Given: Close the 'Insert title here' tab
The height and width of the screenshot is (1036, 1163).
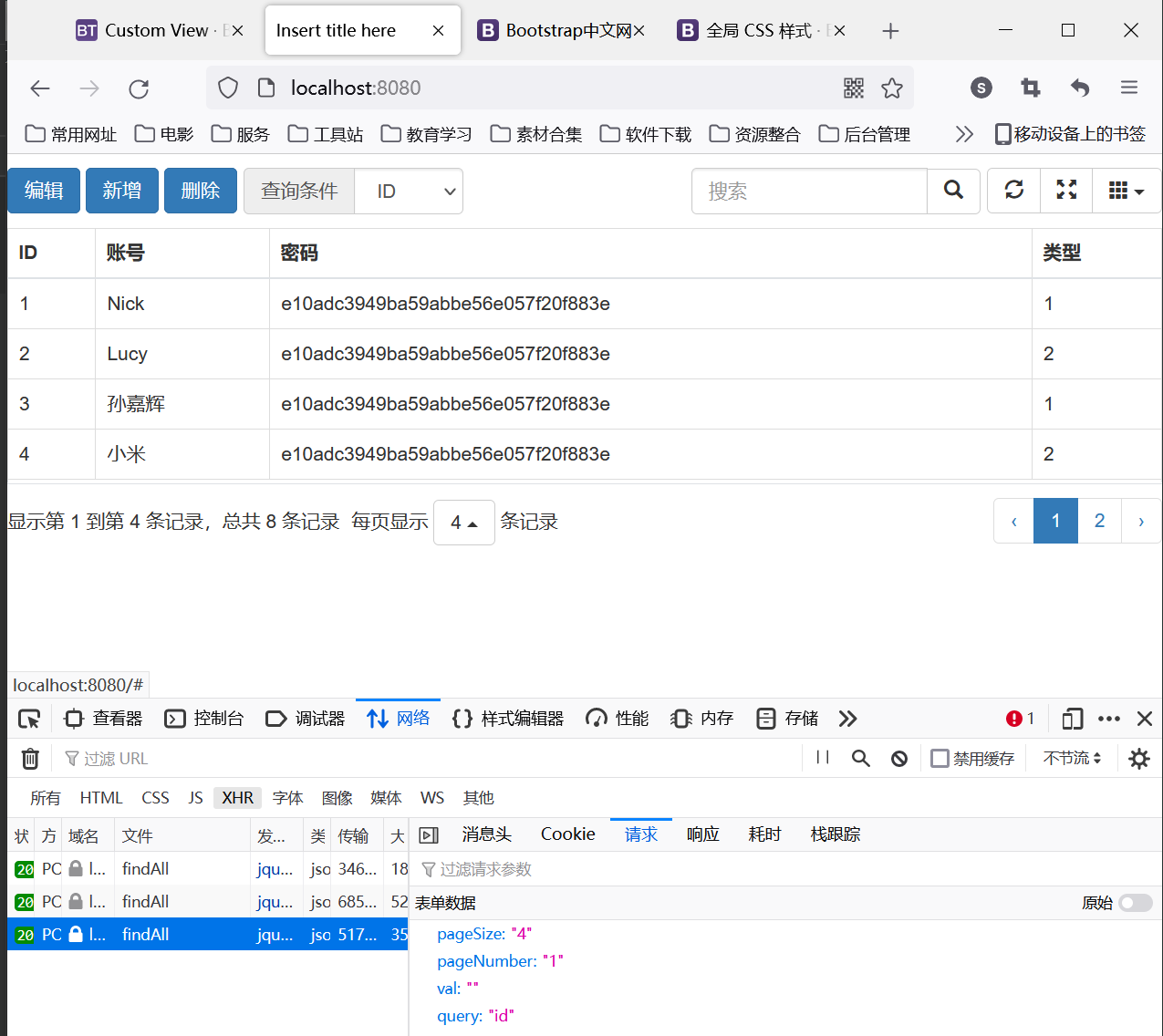Looking at the screenshot, I should tap(438, 31).
